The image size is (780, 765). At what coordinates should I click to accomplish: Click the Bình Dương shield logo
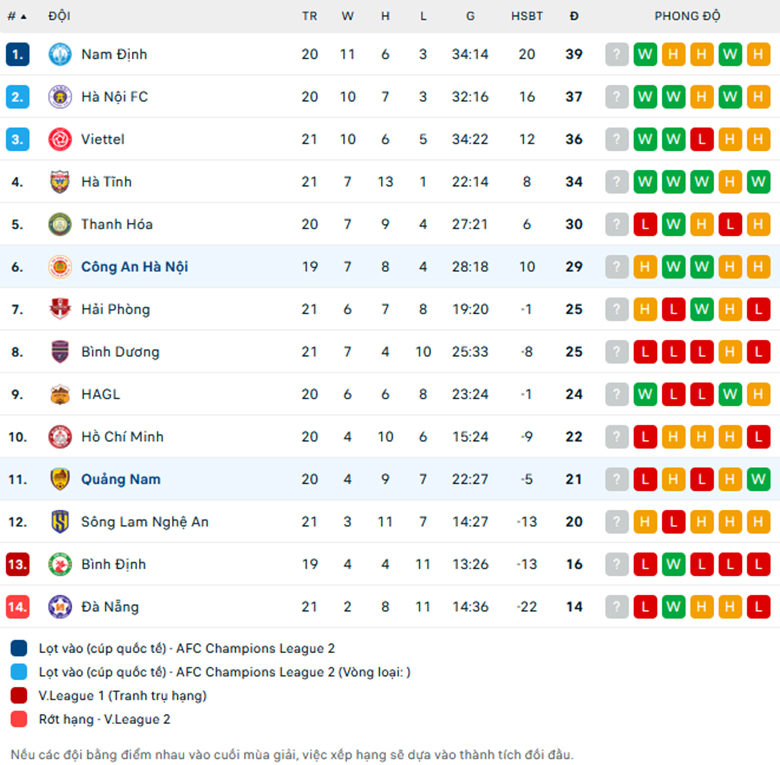[60, 352]
